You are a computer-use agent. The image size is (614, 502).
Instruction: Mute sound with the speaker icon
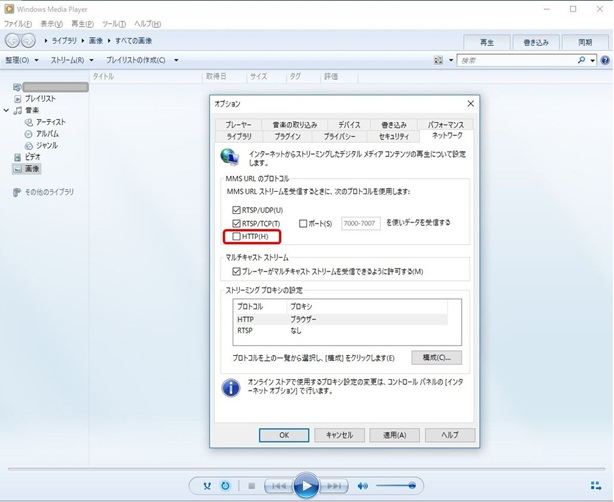tap(363, 486)
